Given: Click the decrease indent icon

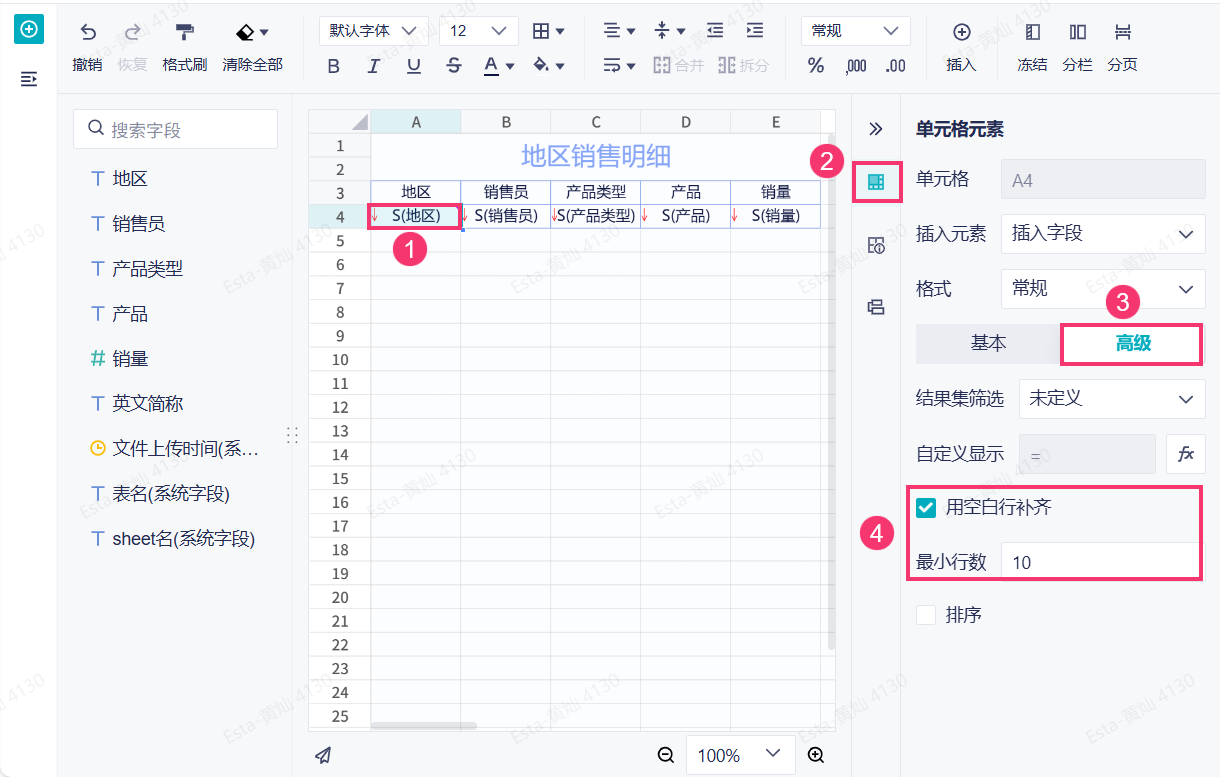Looking at the screenshot, I should pyautogui.click(x=715, y=31).
